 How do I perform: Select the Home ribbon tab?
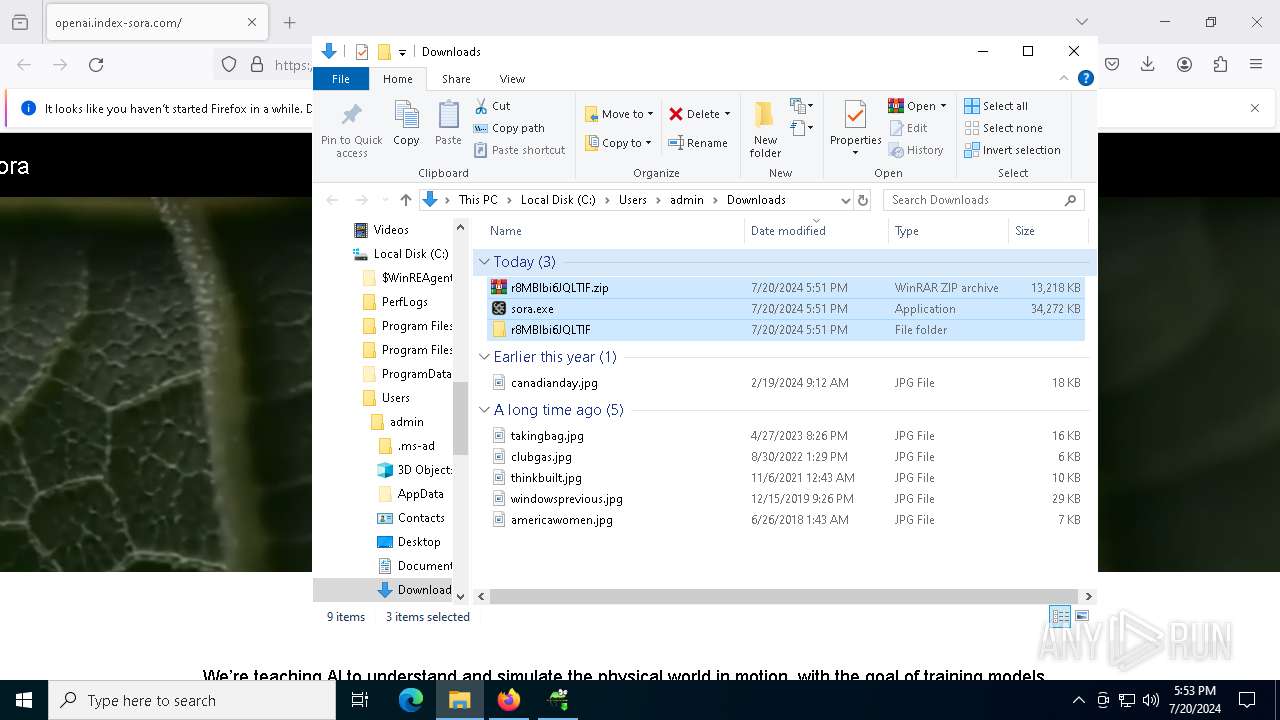tap(397, 79)
